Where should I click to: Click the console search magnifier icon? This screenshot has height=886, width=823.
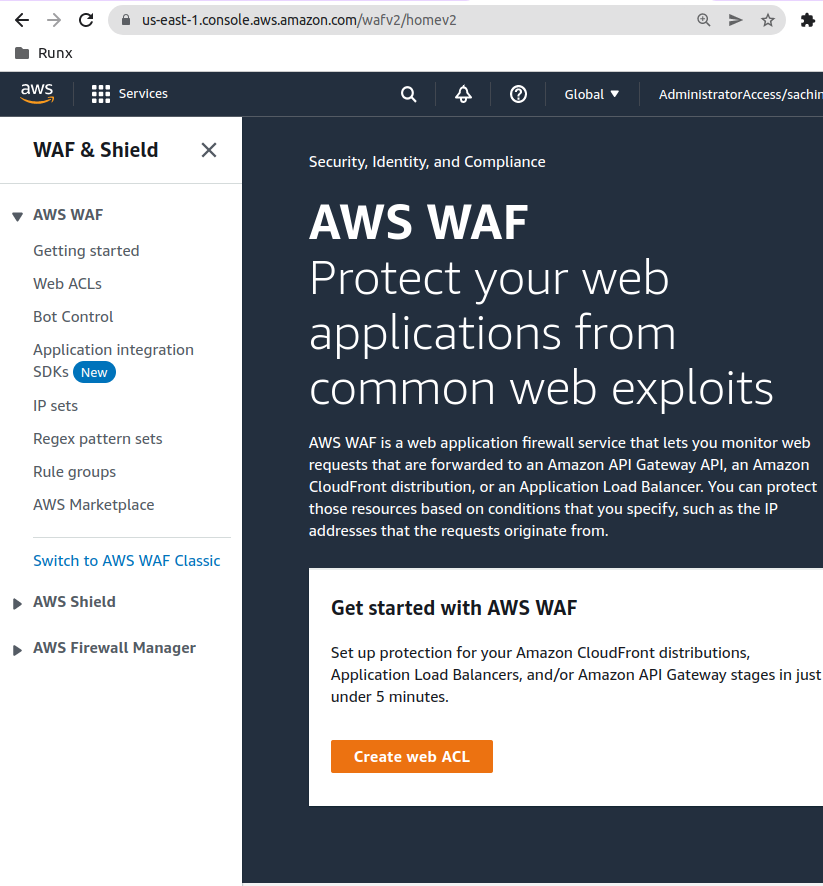pyautogui.click(x=408, y=94)
